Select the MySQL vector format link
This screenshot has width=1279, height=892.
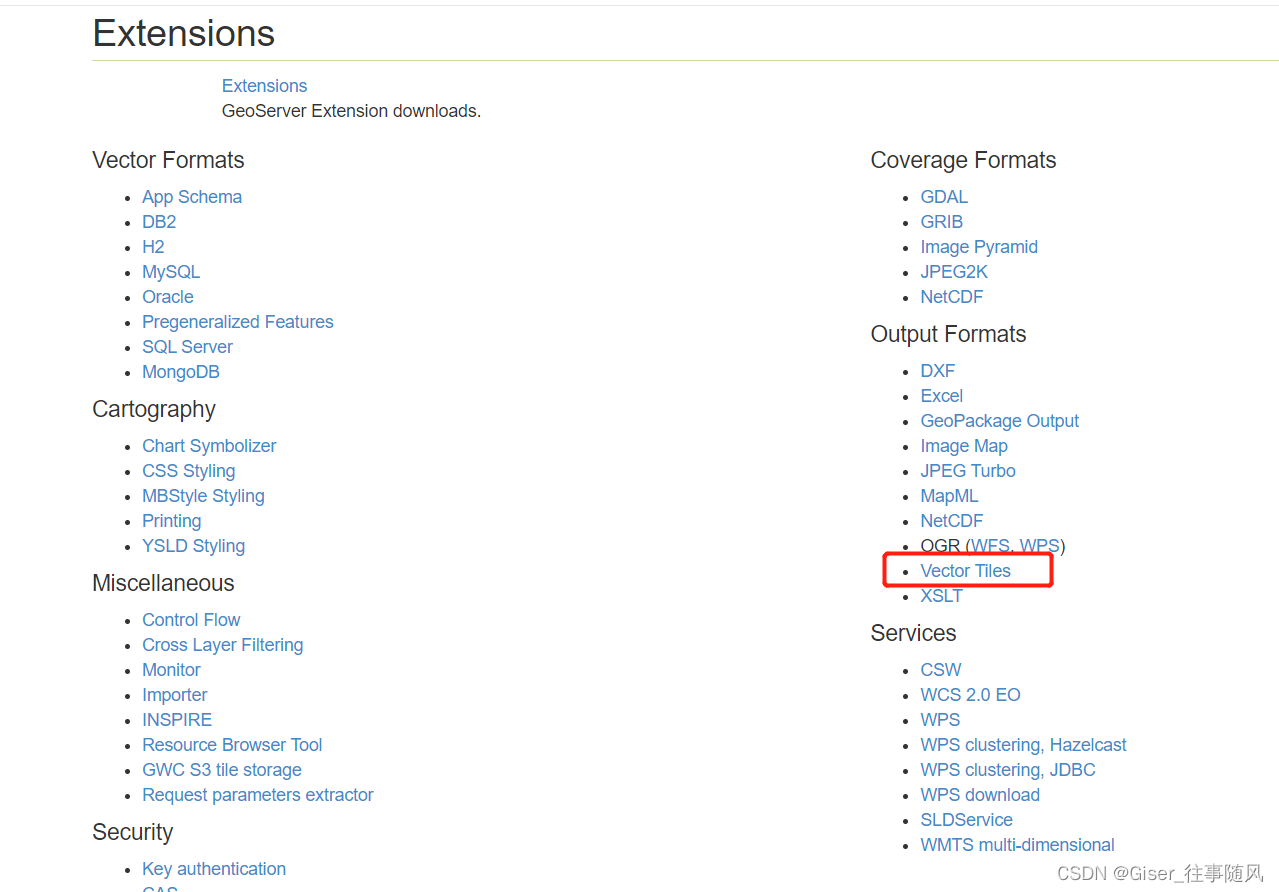point(171,272)
